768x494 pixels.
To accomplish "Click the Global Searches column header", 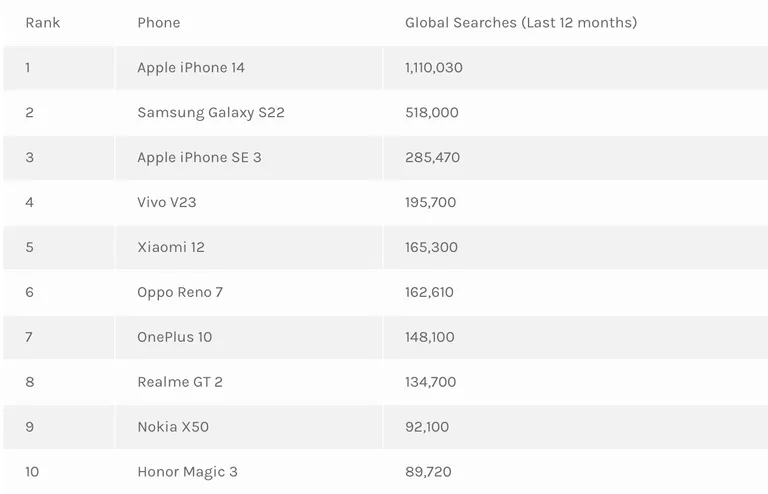I will (x=521, y=23).
